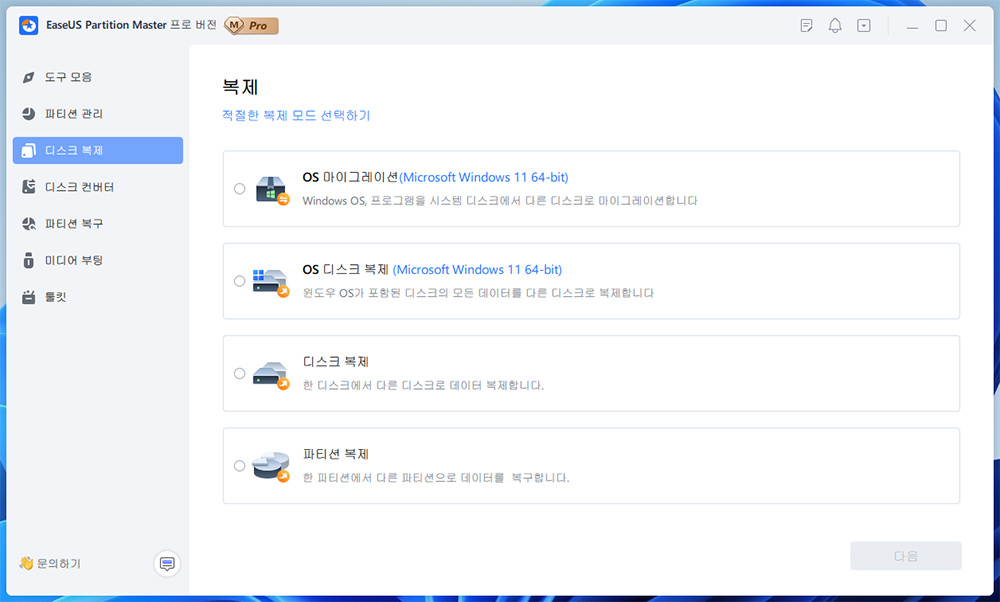Click the 다음 button
The width and height of the screenshot is (1000, 602).
tap(906, 556)
